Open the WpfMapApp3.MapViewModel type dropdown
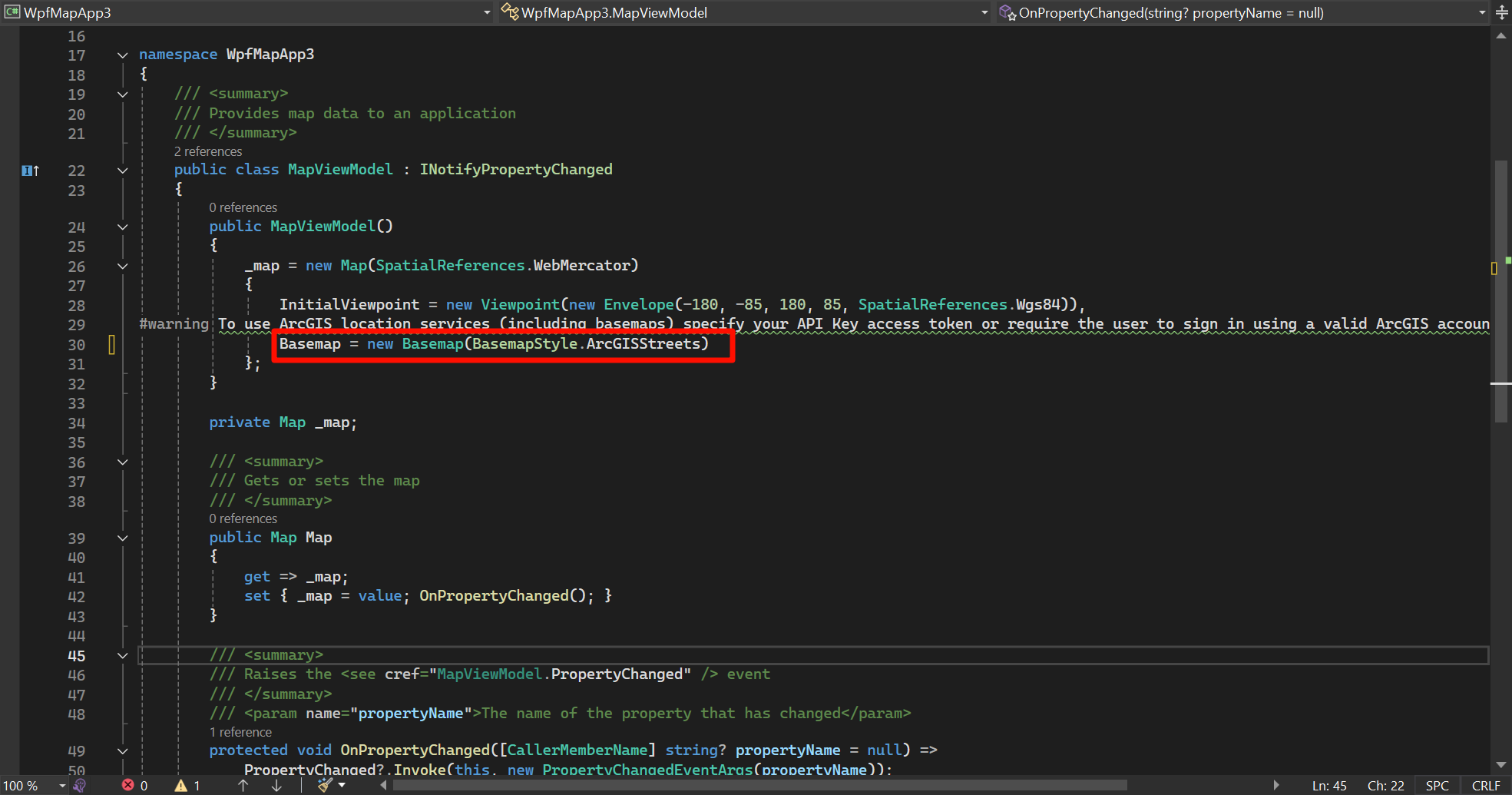1512x795 pixels. tap(984, 12)
